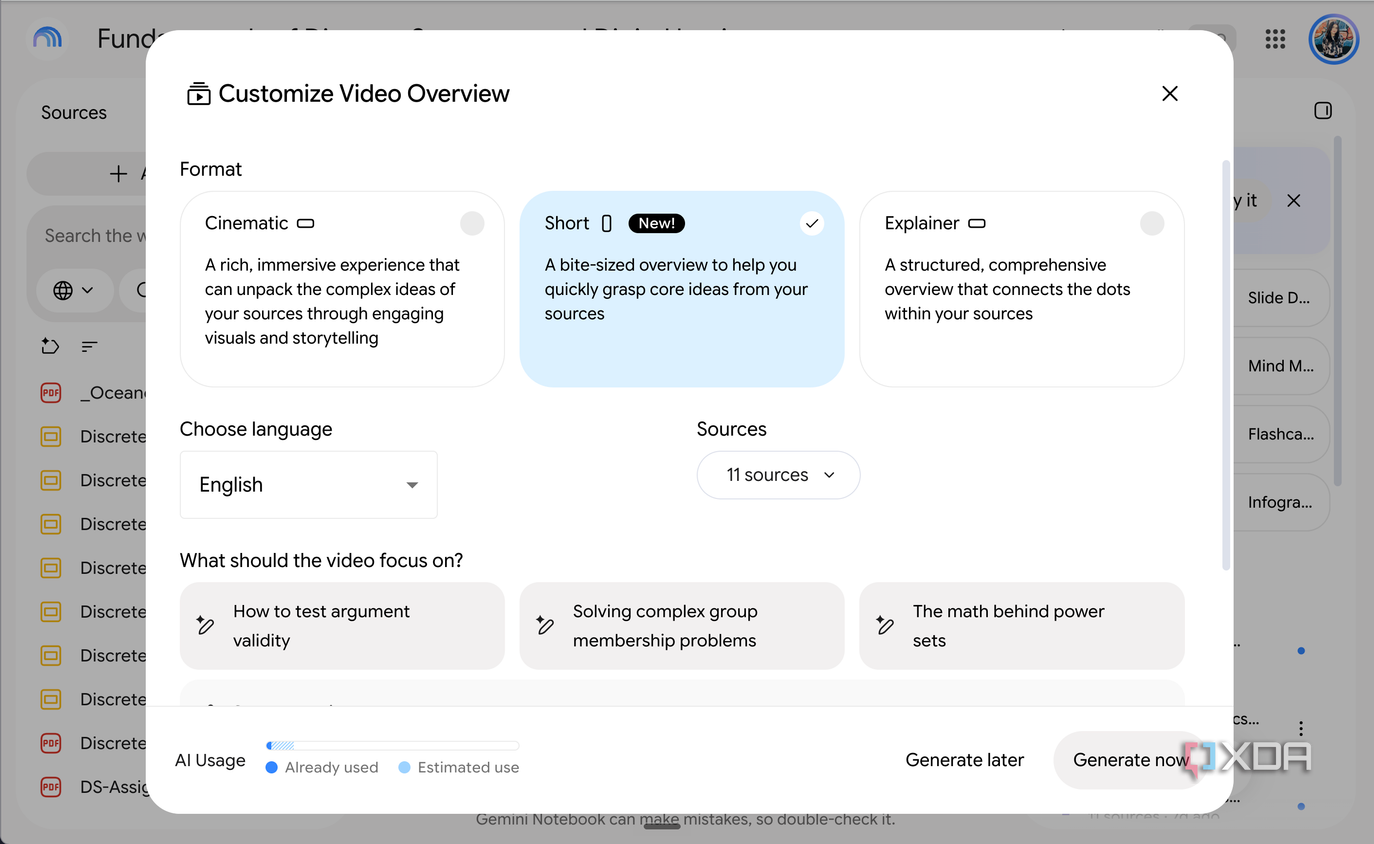
Task: Click the DS-Assig PDF source icon
Action: [51, 787]
